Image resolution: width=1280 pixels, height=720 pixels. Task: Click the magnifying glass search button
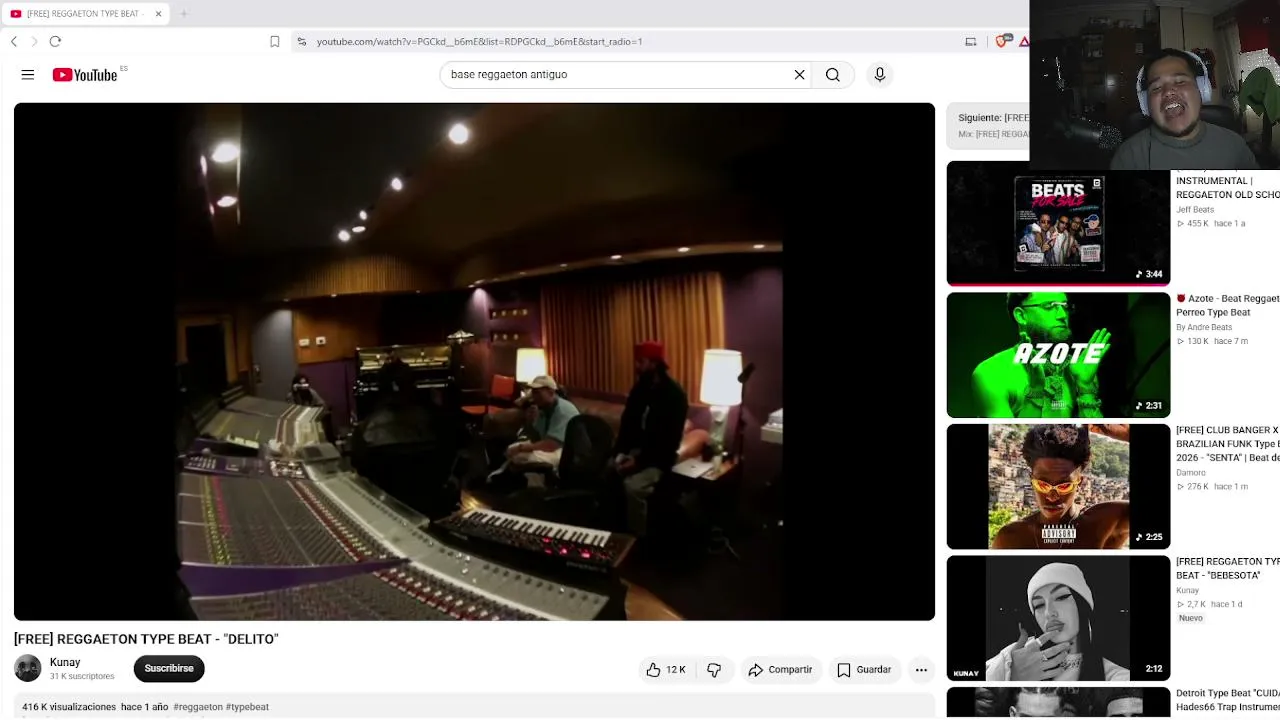coord(833,75)
